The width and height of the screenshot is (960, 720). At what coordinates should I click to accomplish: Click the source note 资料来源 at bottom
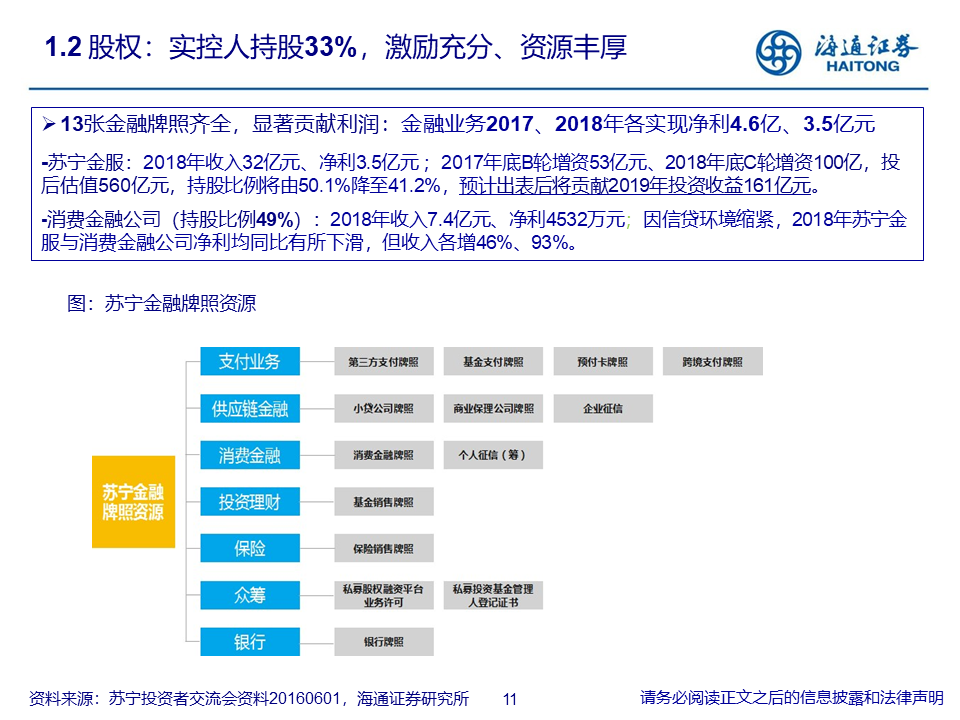[249, 699]
